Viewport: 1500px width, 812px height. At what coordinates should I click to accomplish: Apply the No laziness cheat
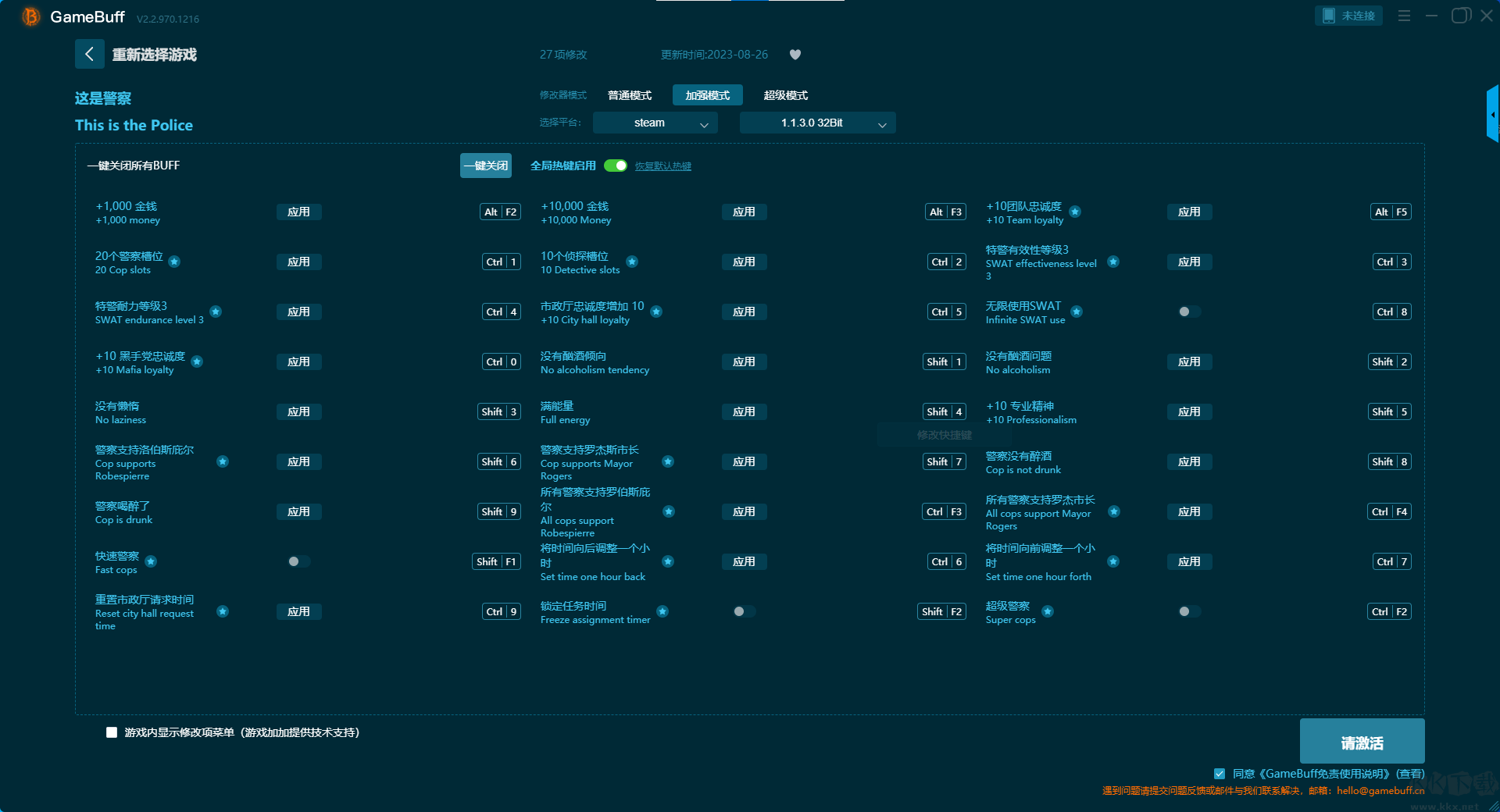point(298,411)
